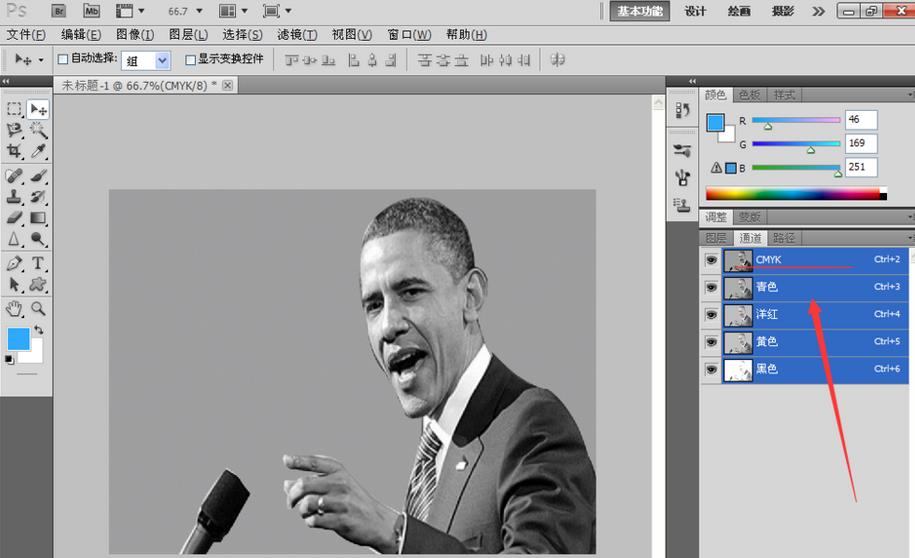Image resolution: width=915 pixels, height=558 pixels.
Task: Open the 66.7 zoom level dropdown
Action: pyautogui.click(x=186, y=11)
